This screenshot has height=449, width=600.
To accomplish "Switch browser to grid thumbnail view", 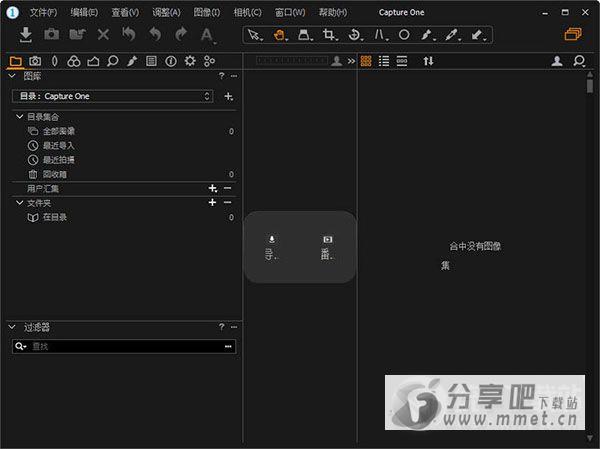I will pyautogui.click(x=366, y=61).
